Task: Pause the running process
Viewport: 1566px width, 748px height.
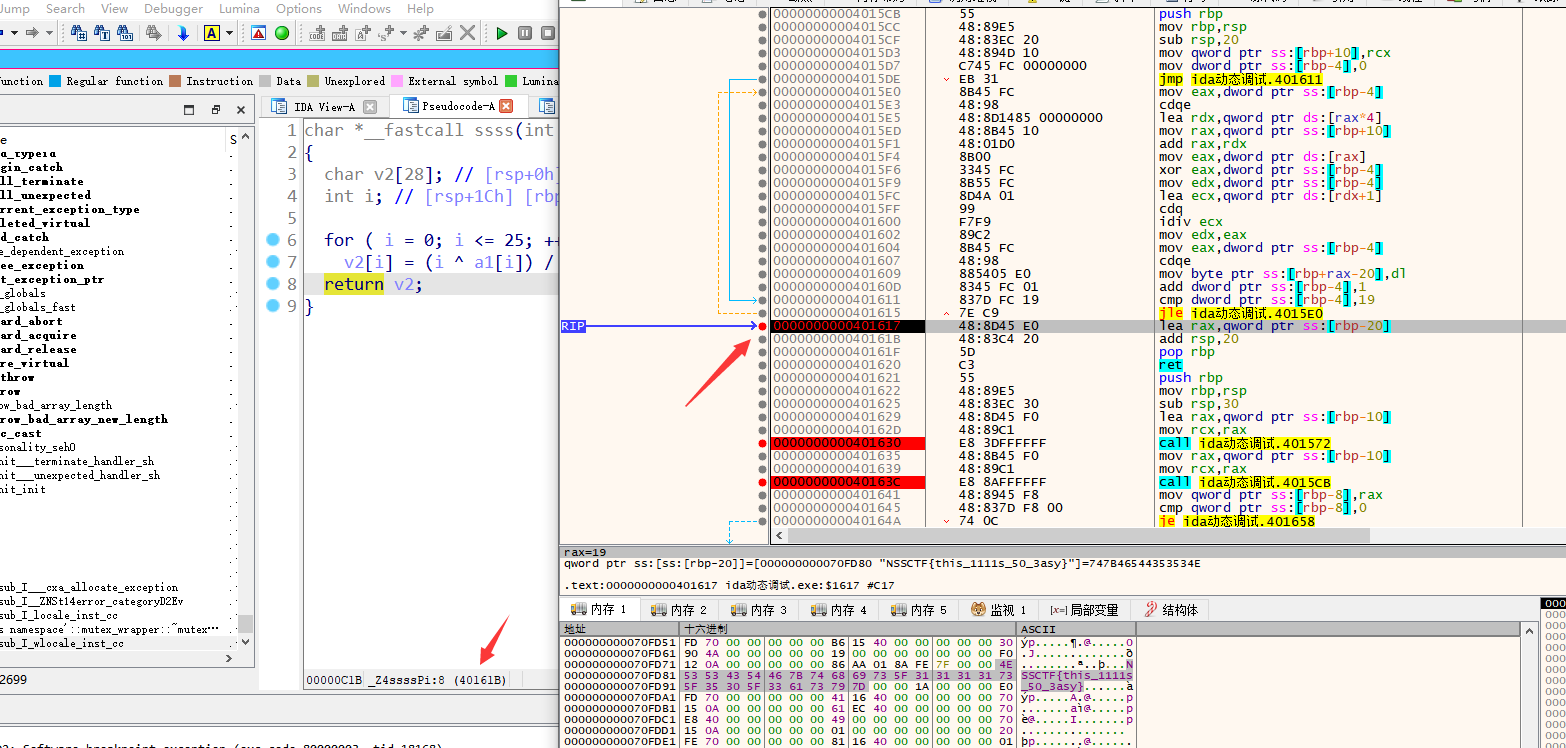Action: (x=524, y=32)
